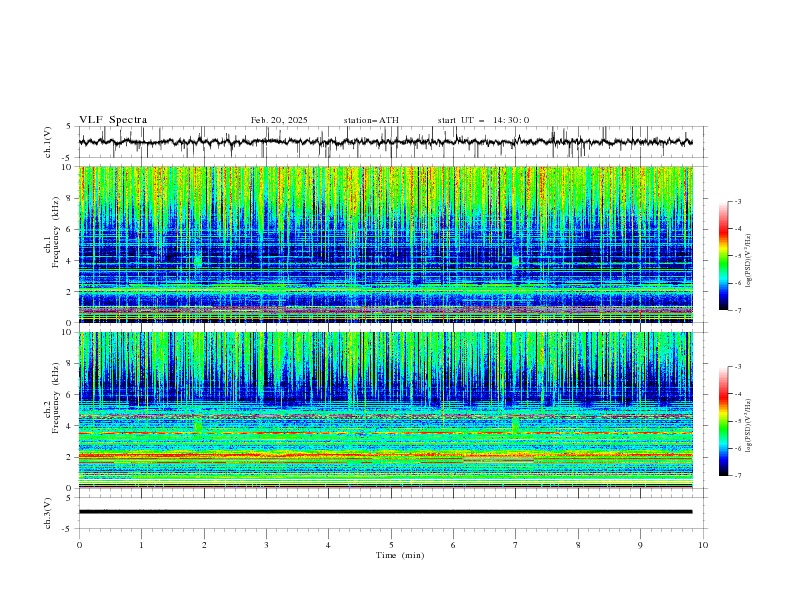Click the ch.3 voltage waveform trace
Screen dimensions: 792x612
point(385,512)
